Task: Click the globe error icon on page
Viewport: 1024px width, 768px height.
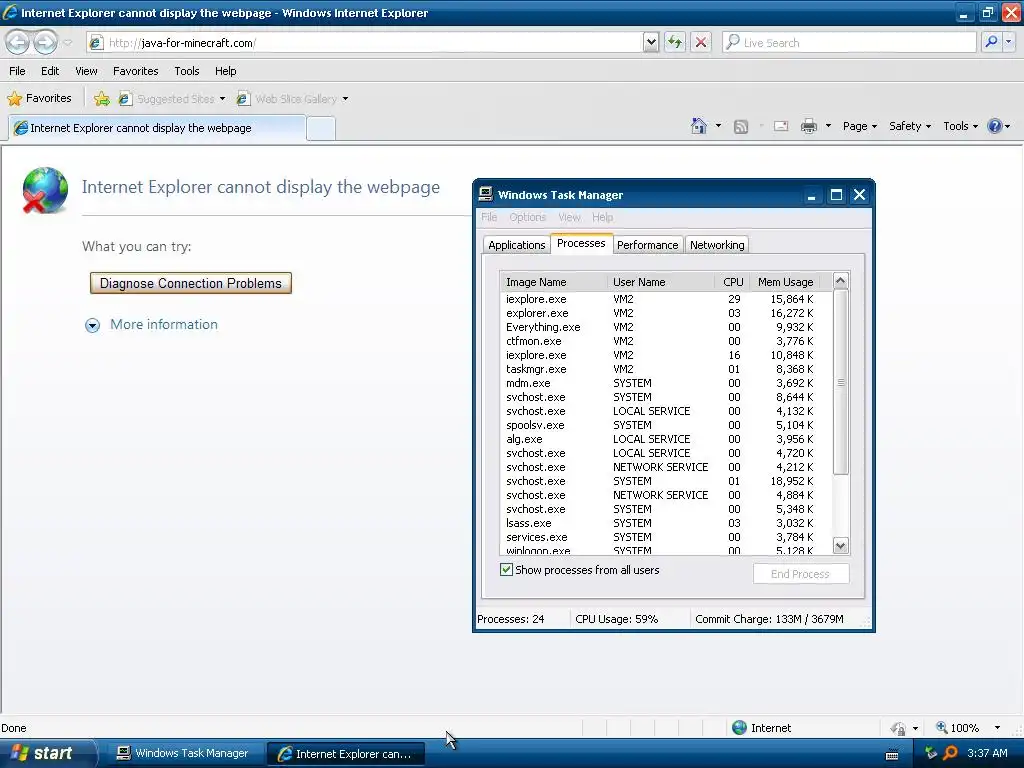Action: 45,190
